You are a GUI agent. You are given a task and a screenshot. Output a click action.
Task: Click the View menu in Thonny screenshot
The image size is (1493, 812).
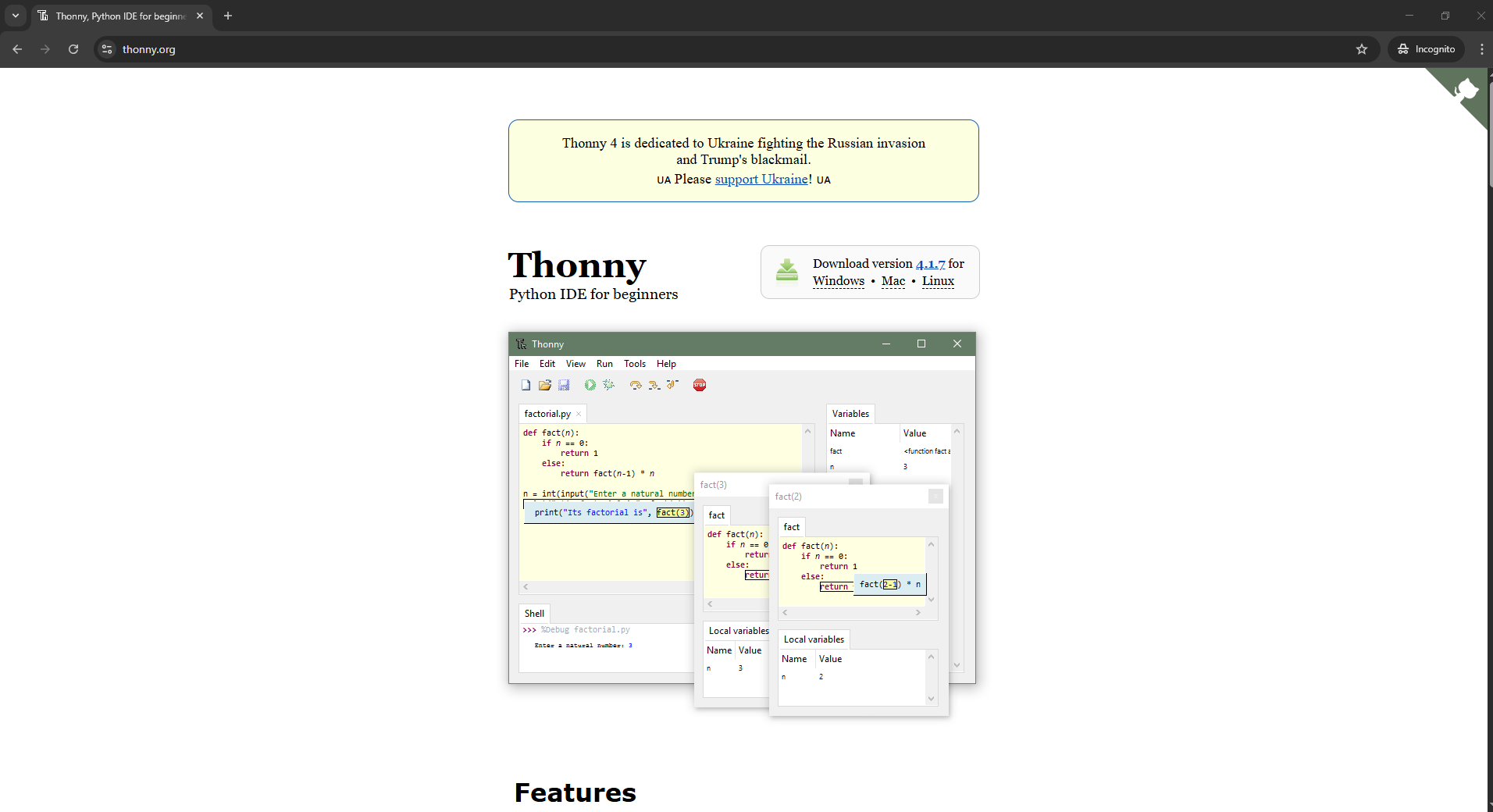[x=575, y=364]
